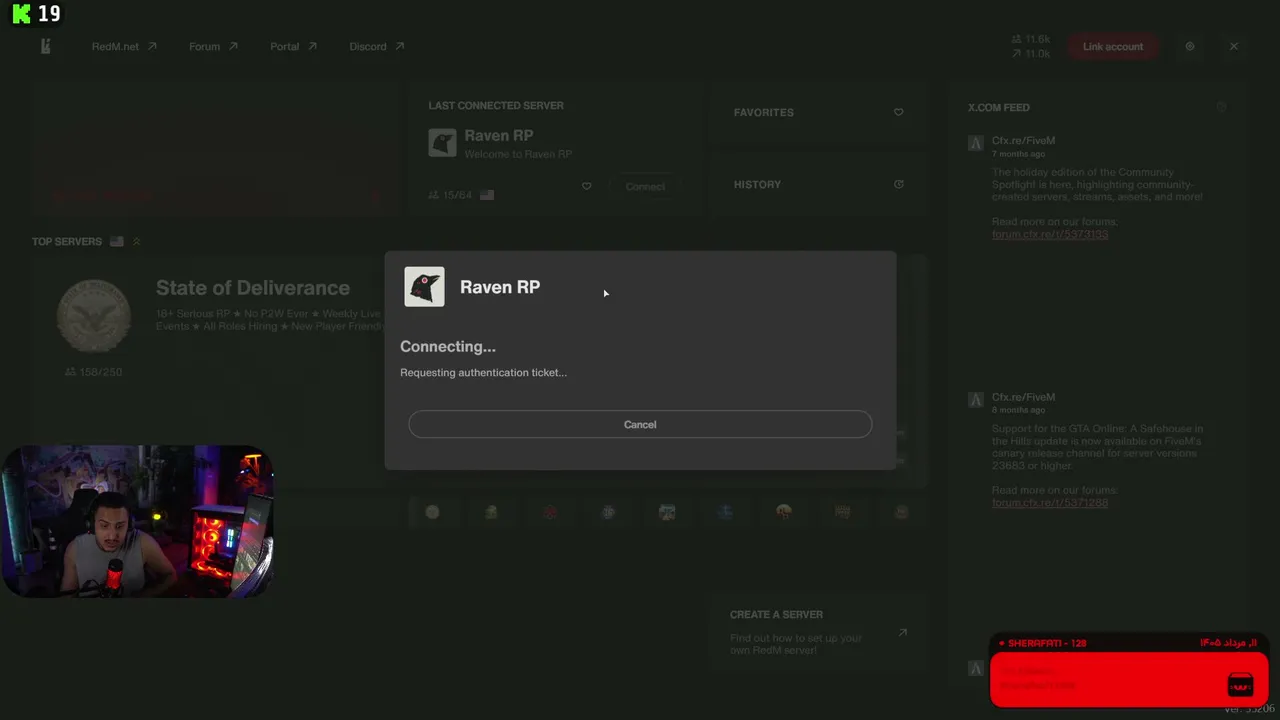Click the Raven RP crow logo in dialog
Image resolution: width=1280 pixels, height=720 pixels.
tap(424, 287)
